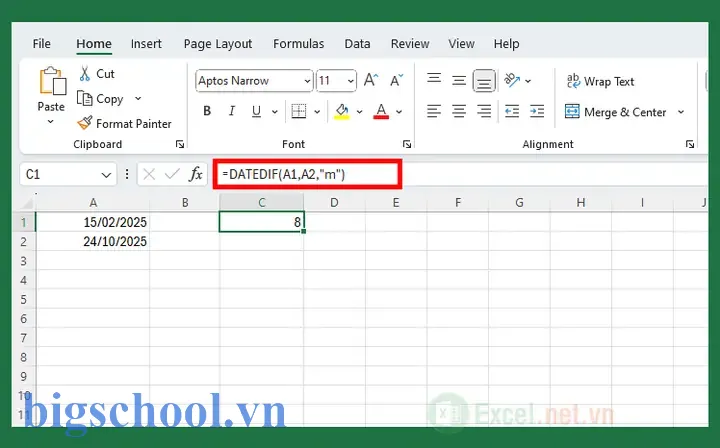Click the Paste clipboard icon
The height and width of the screenshot is (448, 720).
tap(52, 82)
